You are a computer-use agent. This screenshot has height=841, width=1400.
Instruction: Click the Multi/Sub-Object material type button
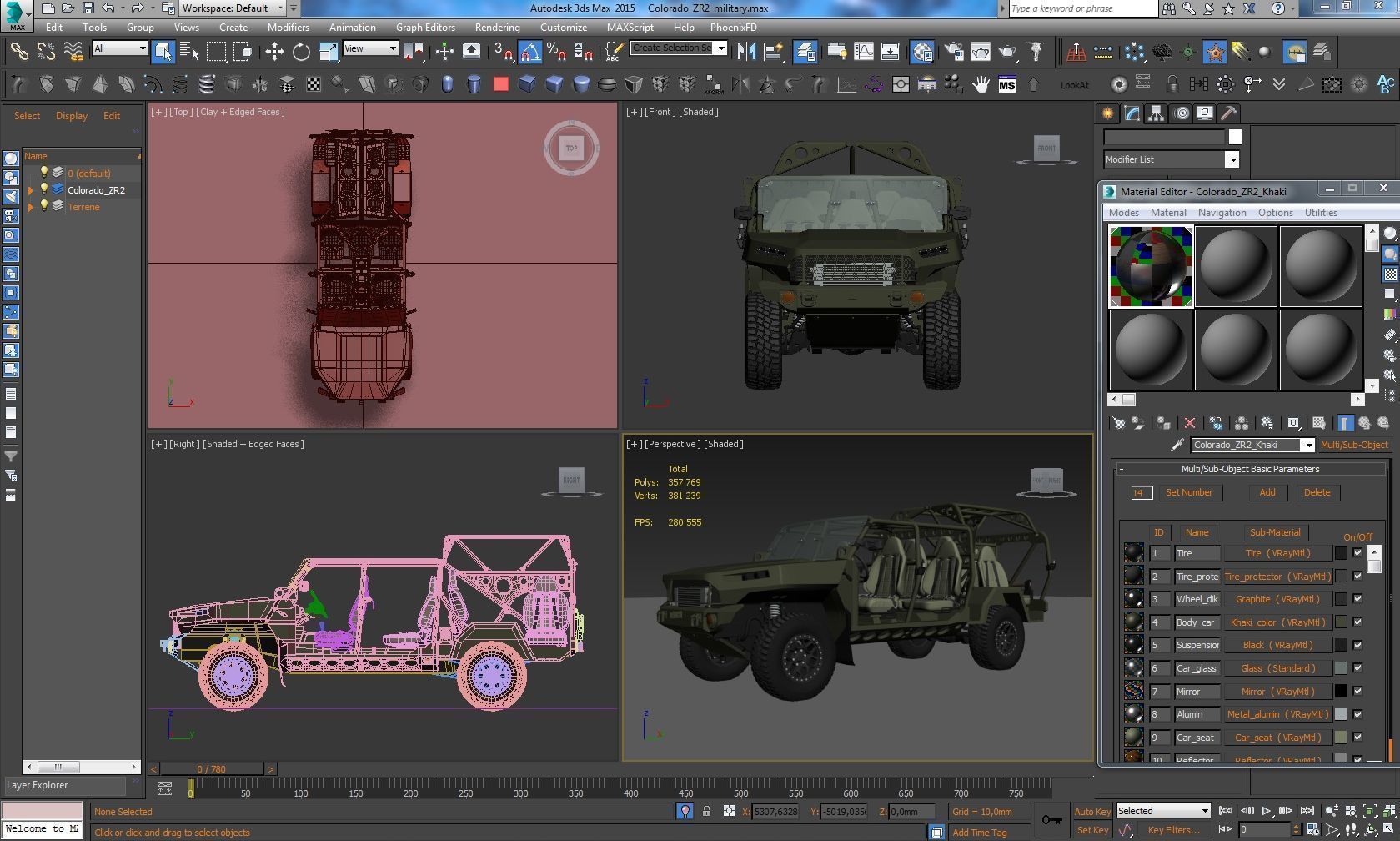click(1354, 445)
